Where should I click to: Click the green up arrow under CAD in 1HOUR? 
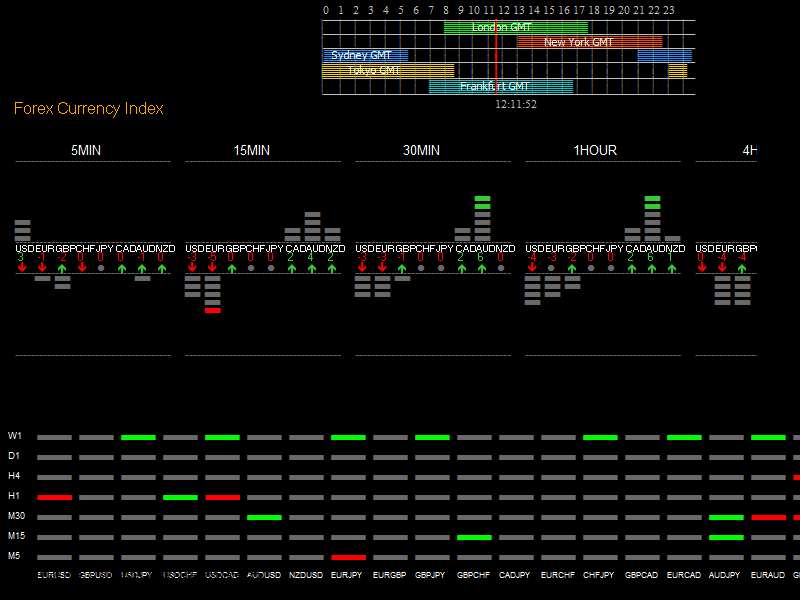632,268
